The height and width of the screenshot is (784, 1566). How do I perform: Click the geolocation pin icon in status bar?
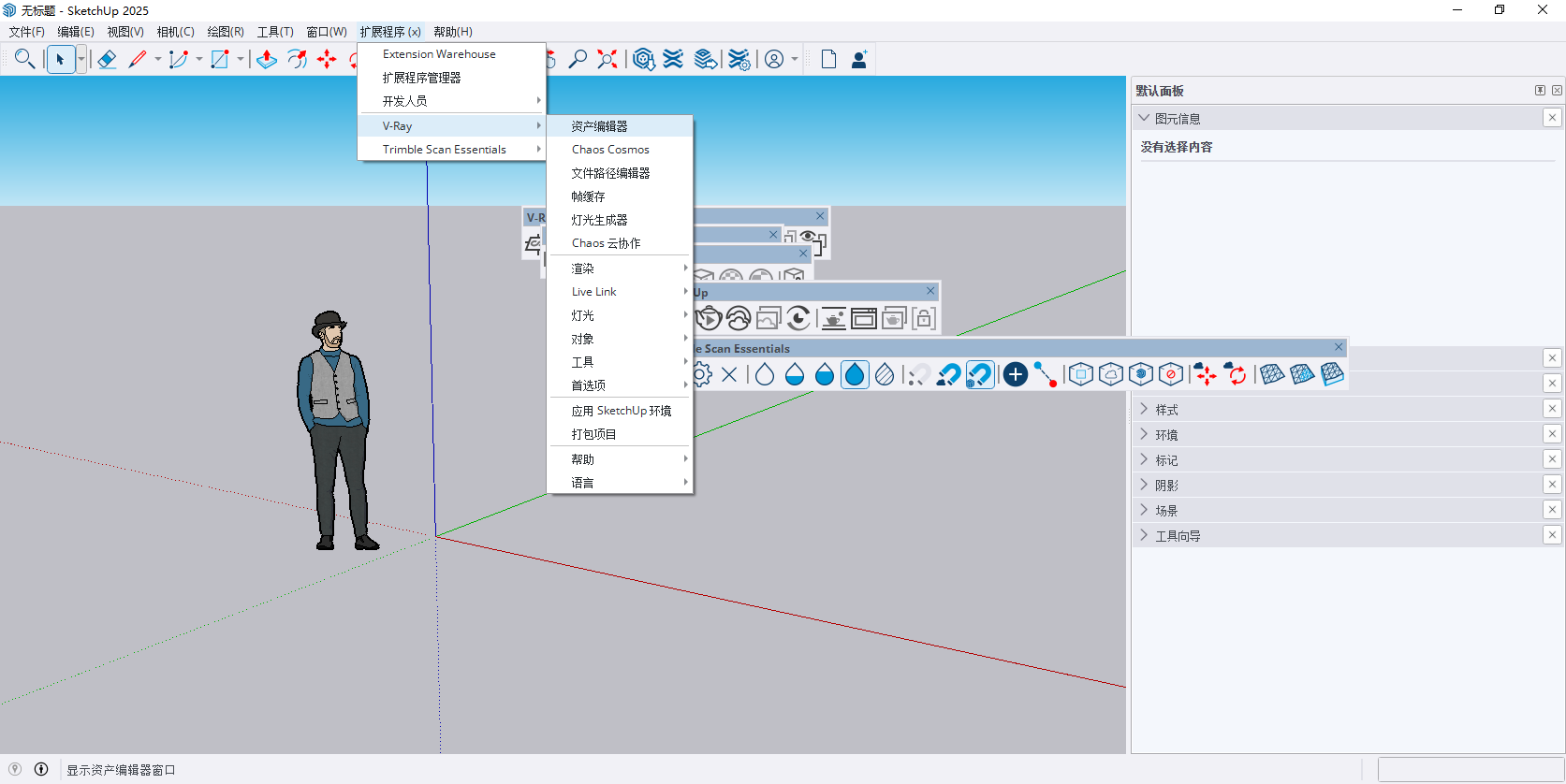tap(15, 769)
